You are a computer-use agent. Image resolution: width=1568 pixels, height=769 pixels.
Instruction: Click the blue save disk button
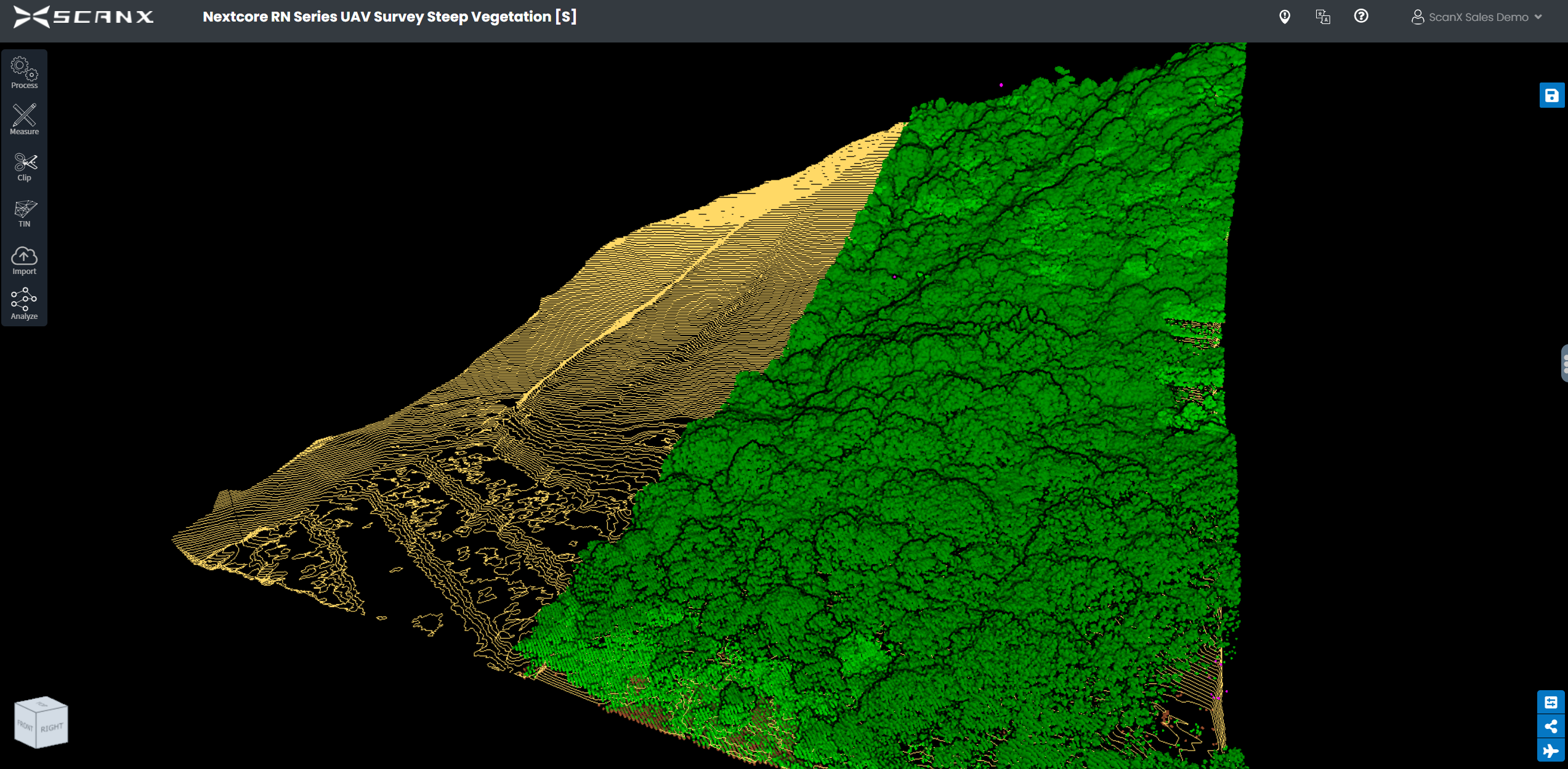pos(1551,95)
